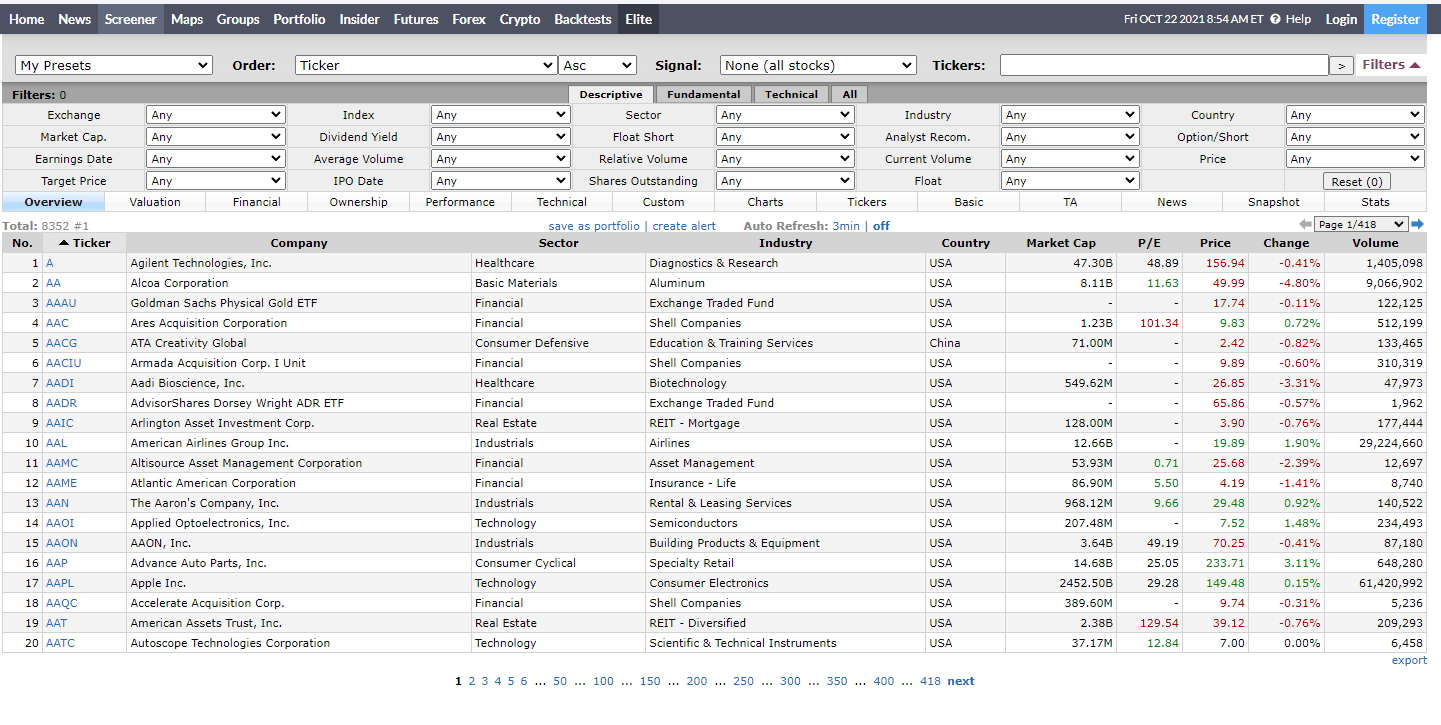Click the Login link
Screen dimensions: 1441x725
coord(1341,19)
